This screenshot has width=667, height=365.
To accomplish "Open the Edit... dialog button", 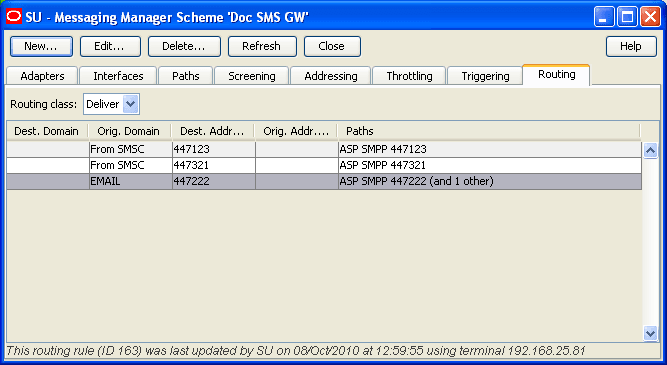I will (110, 46).
